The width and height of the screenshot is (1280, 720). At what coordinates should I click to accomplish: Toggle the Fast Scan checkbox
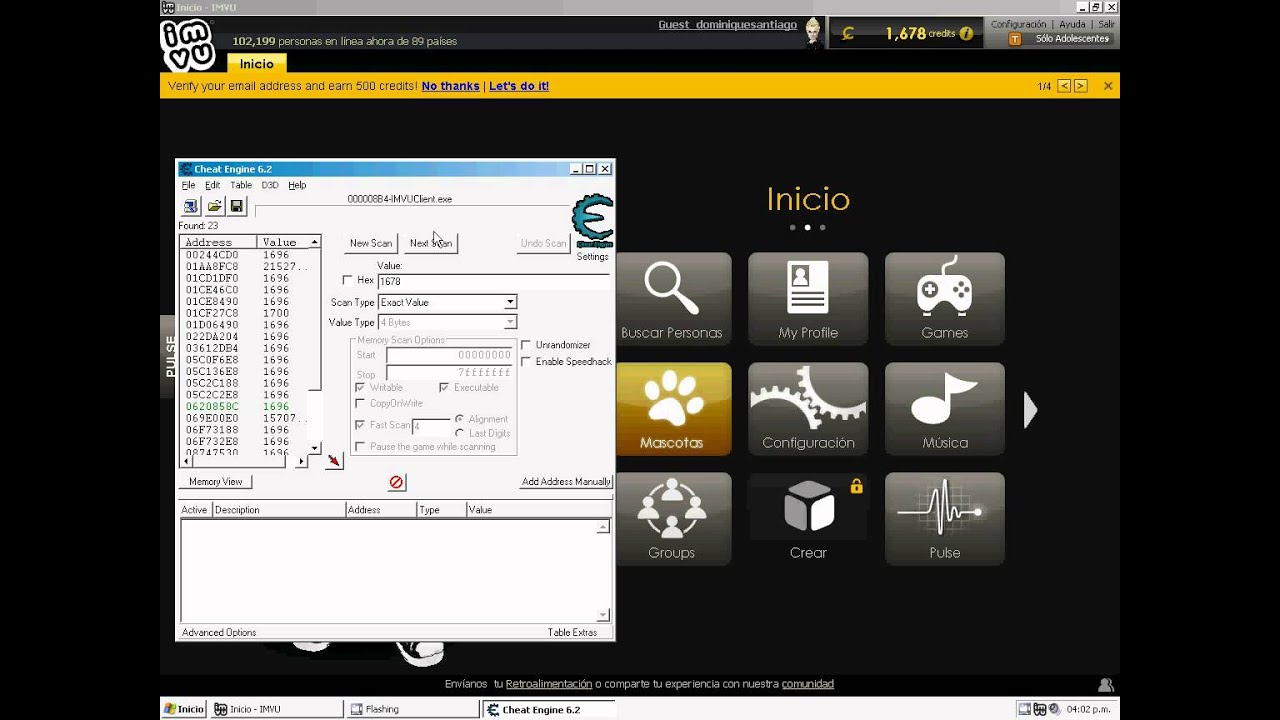360,425
